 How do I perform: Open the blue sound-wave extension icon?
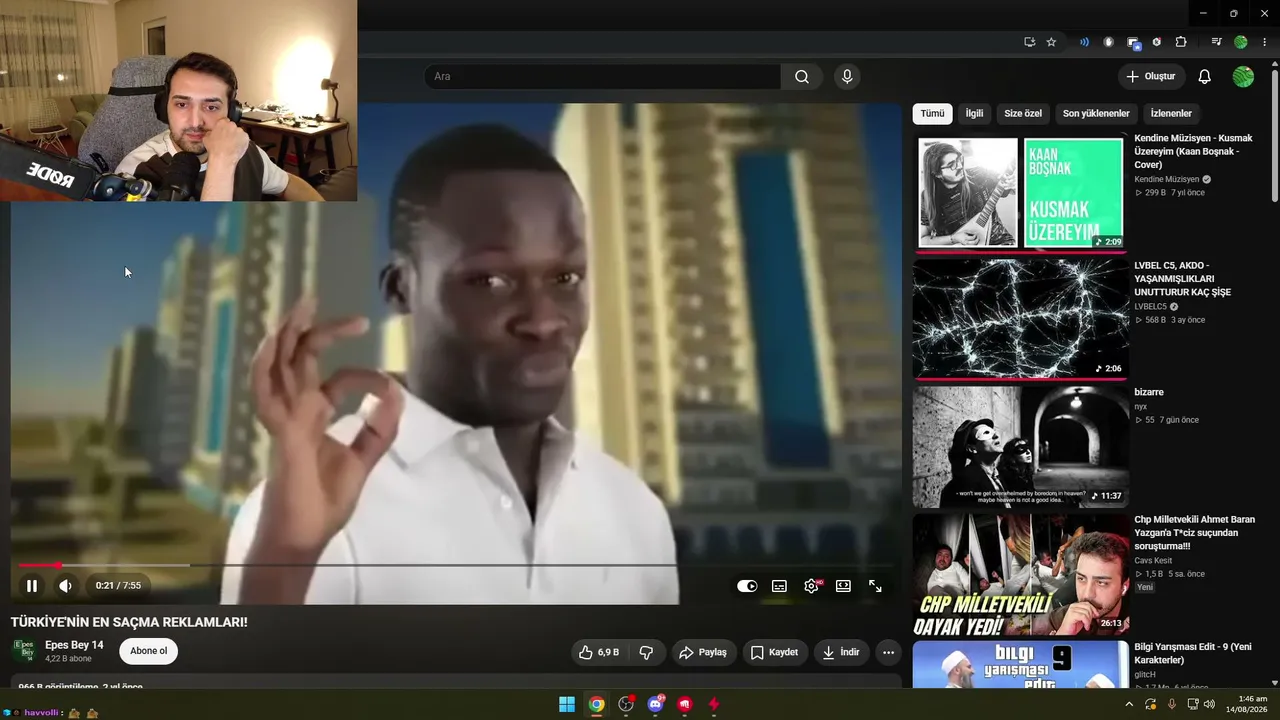click(x=1084, y=42)
